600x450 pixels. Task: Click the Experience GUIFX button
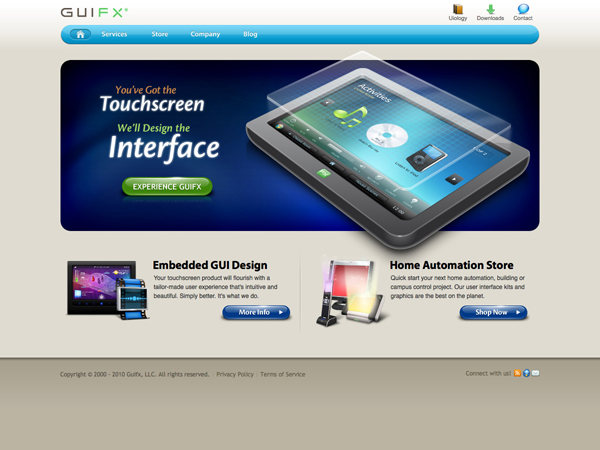coord(167,186)
